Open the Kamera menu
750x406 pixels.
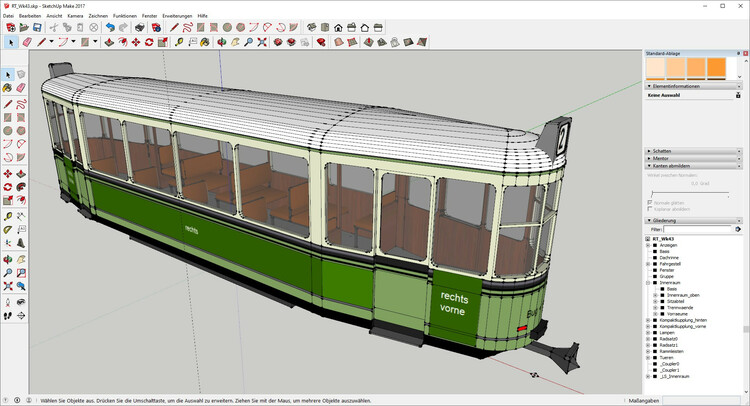click(75, 16)
